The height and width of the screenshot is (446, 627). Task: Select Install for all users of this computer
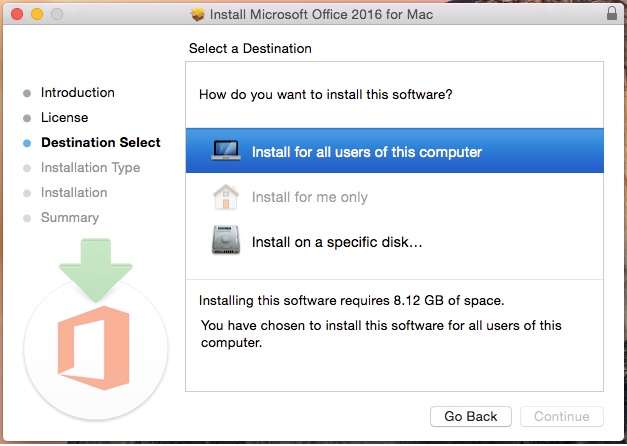(x=395, y=151)
